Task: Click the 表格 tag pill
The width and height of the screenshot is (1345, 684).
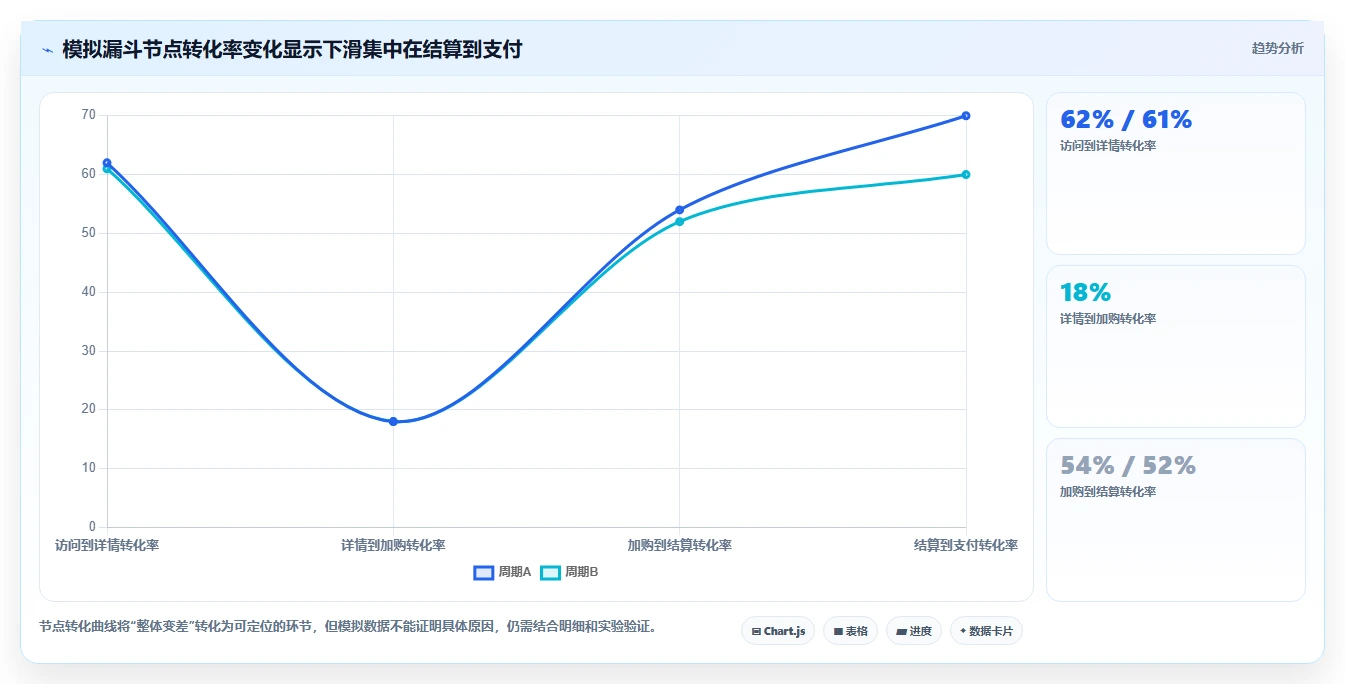Action: click(850, 631)
